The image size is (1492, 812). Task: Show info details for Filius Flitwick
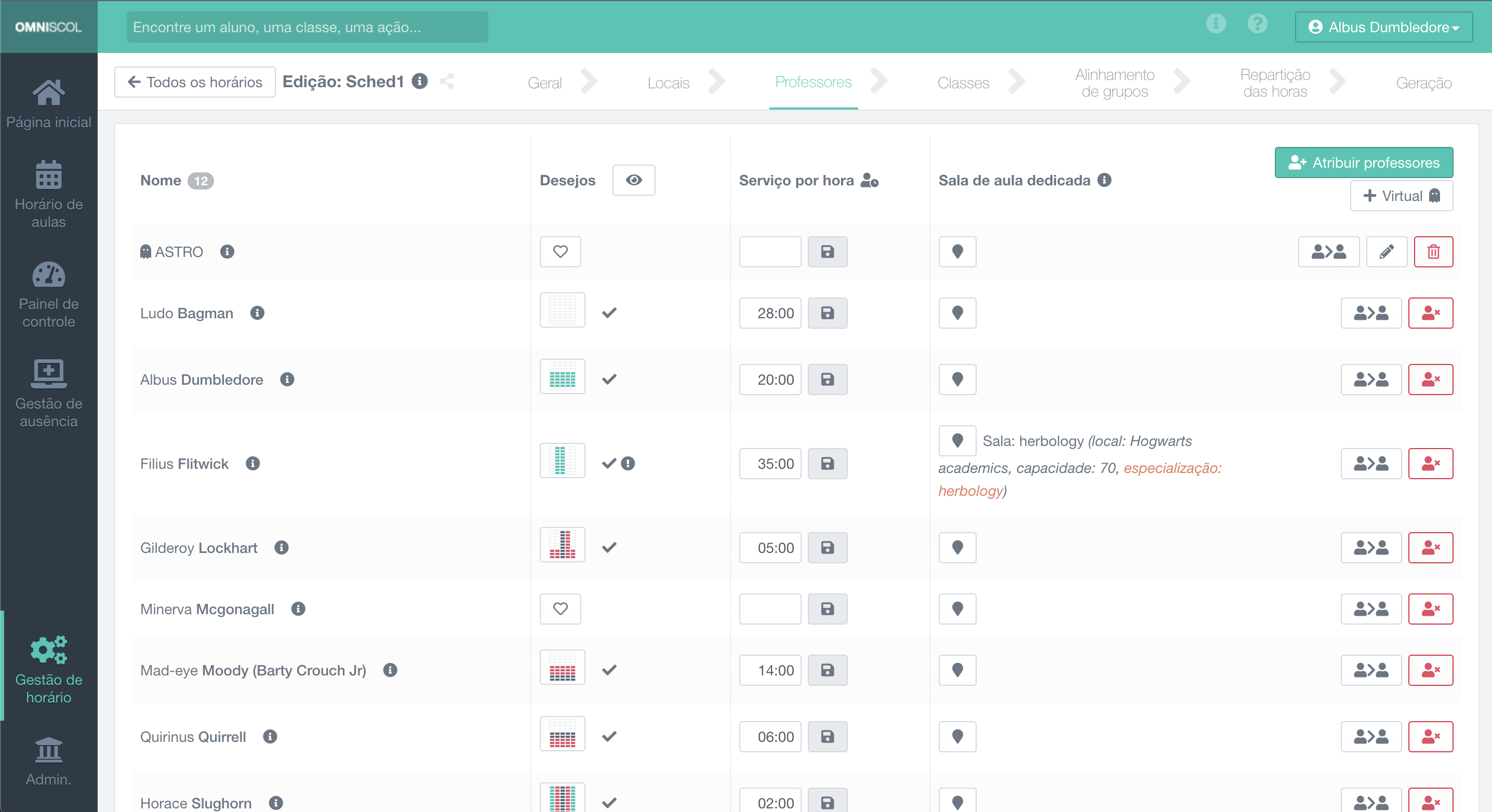coord(252,464)
